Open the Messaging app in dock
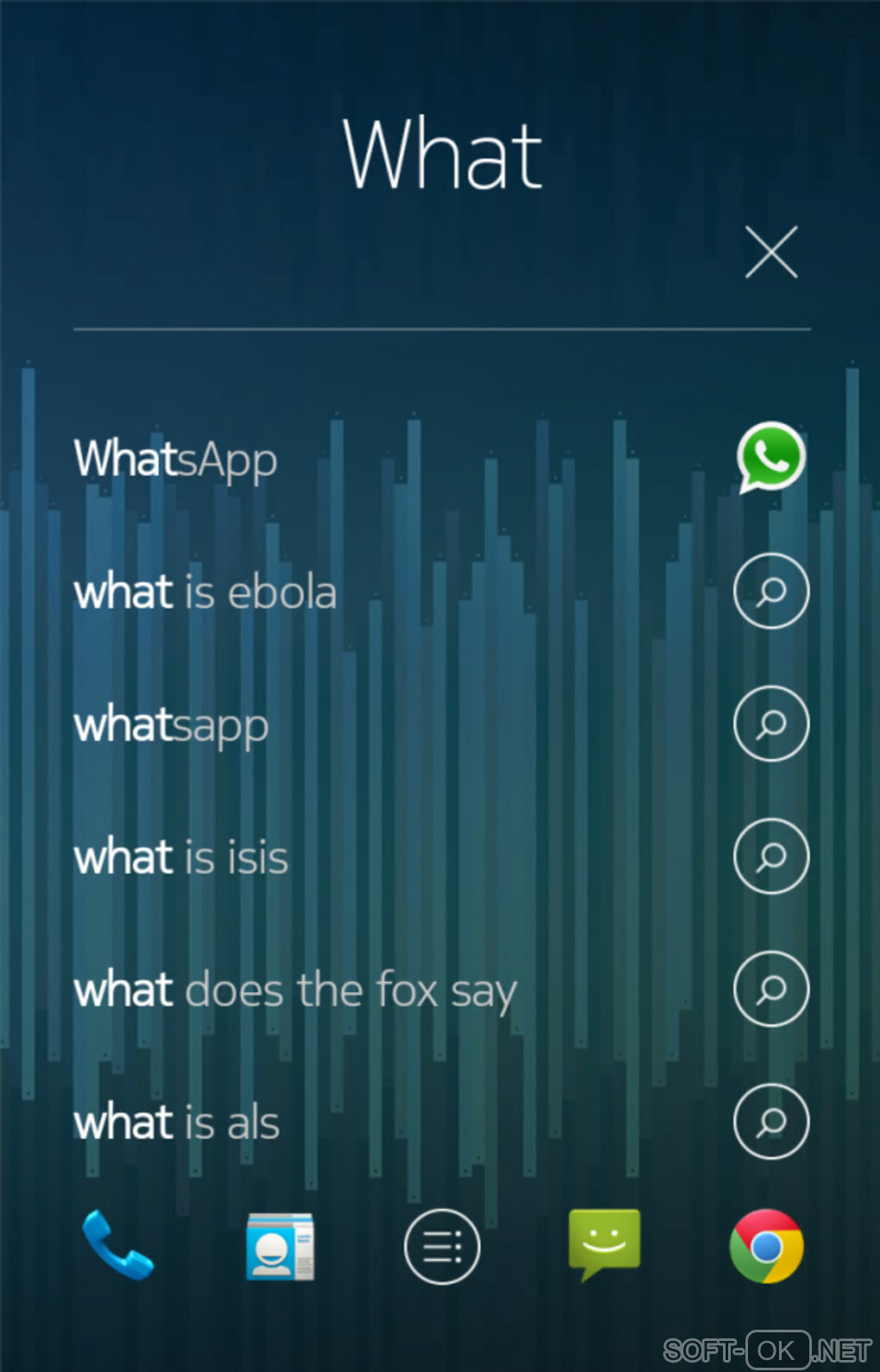 (604, 1244)
